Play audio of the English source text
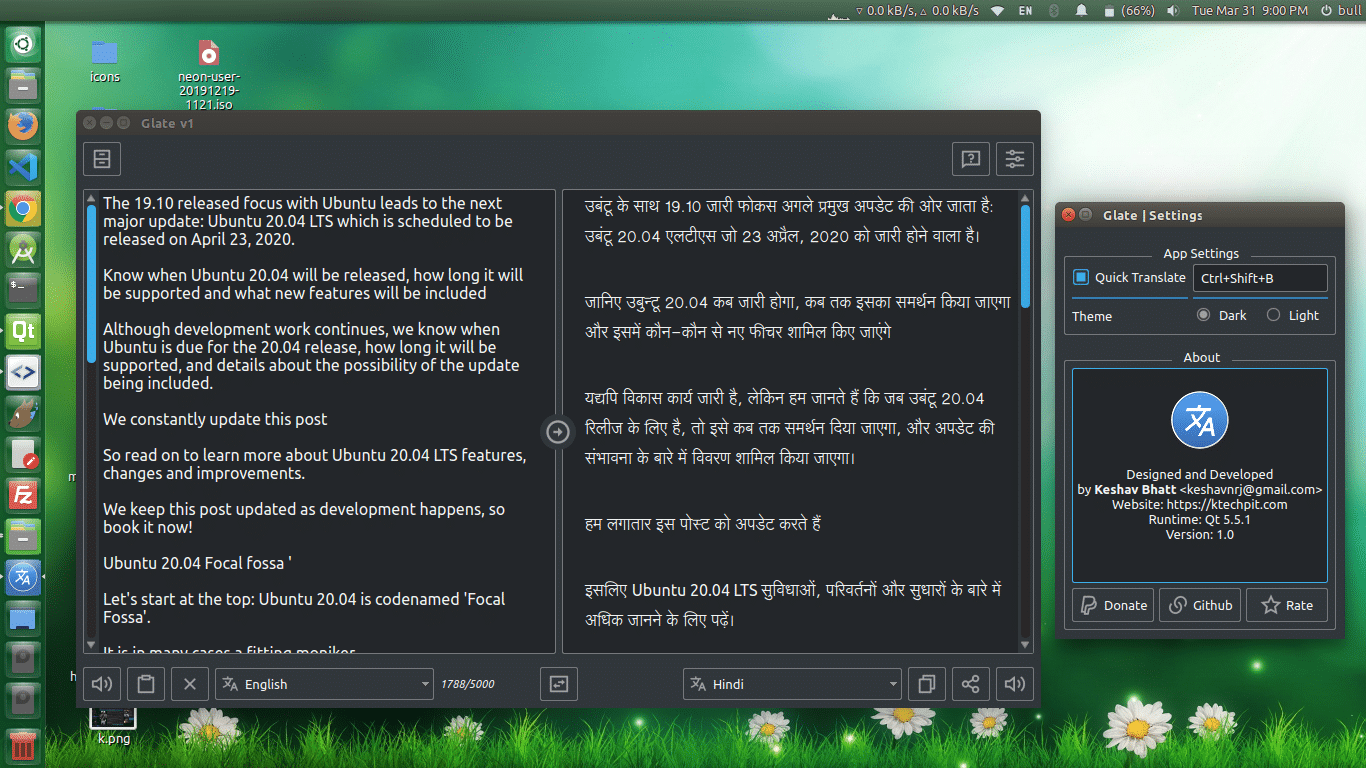The height and width of the screenshot is (768, 1366). (101, 684)
